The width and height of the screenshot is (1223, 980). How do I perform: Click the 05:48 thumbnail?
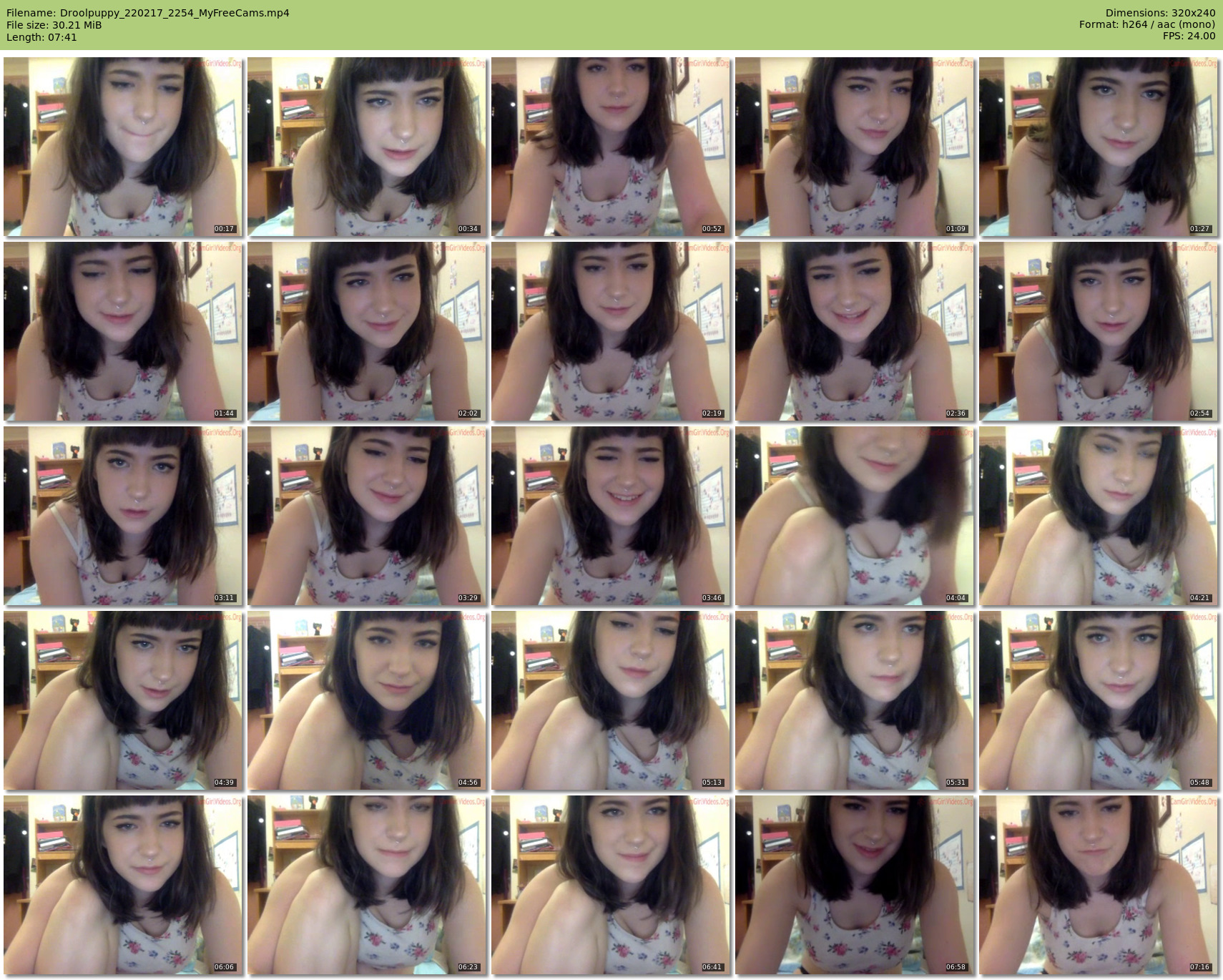(1099, 700)
